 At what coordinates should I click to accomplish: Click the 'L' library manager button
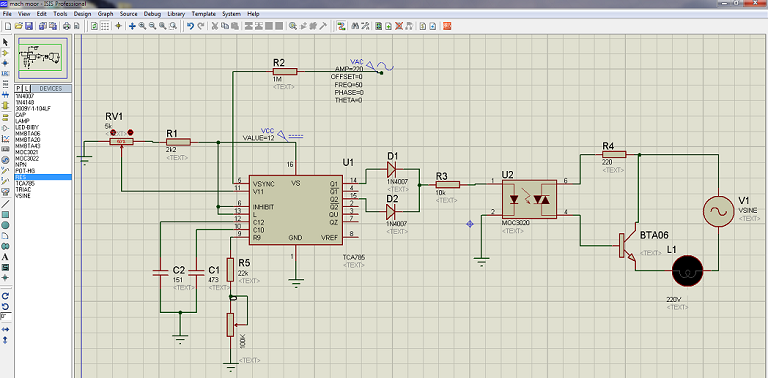25,89
